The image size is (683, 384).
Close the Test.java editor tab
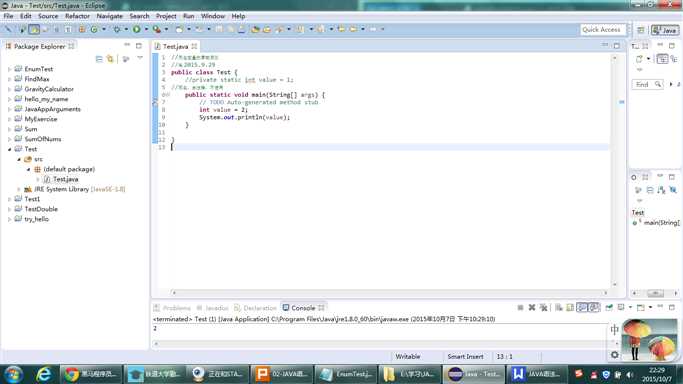click(x=194, y=46)
